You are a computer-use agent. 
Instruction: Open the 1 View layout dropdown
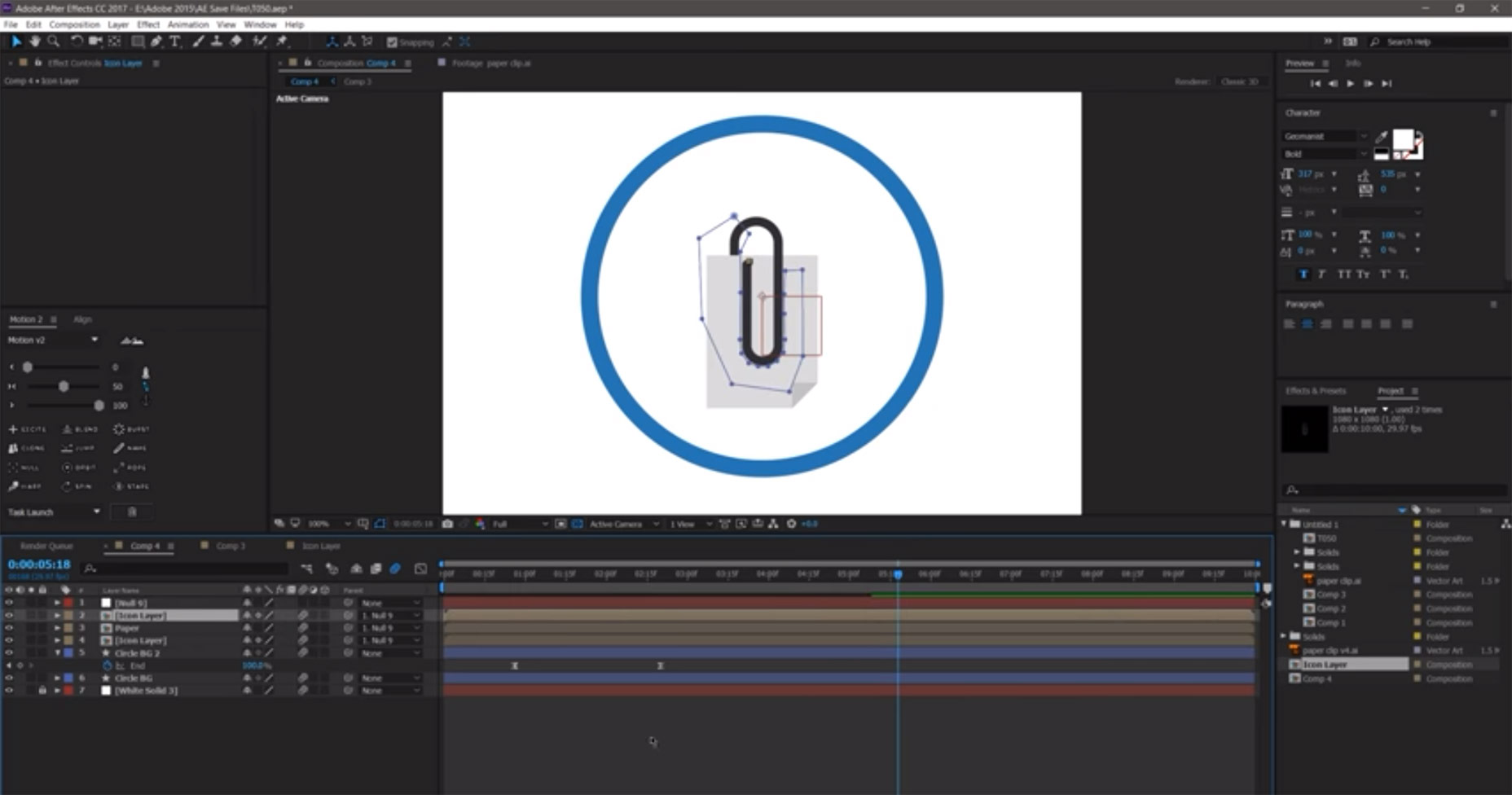[x=691, y=524]
